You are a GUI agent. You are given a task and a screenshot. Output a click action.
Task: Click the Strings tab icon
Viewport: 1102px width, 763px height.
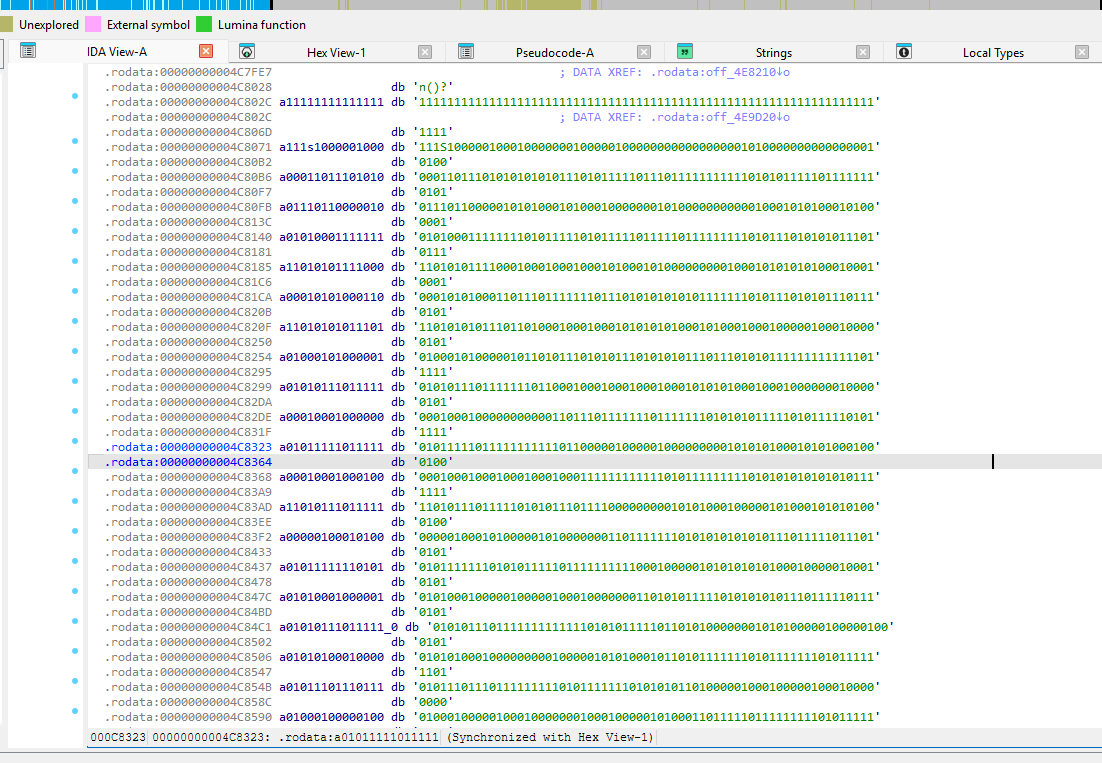click(x=685, y=51)
